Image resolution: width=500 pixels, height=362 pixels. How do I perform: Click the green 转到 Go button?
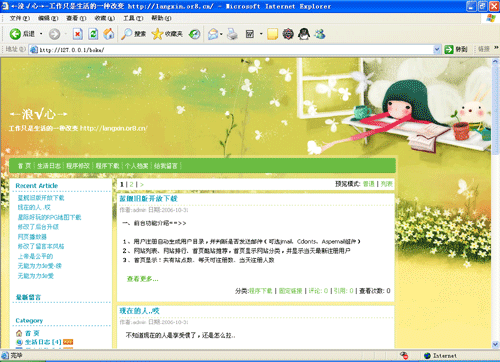click(x=456, y=50)
